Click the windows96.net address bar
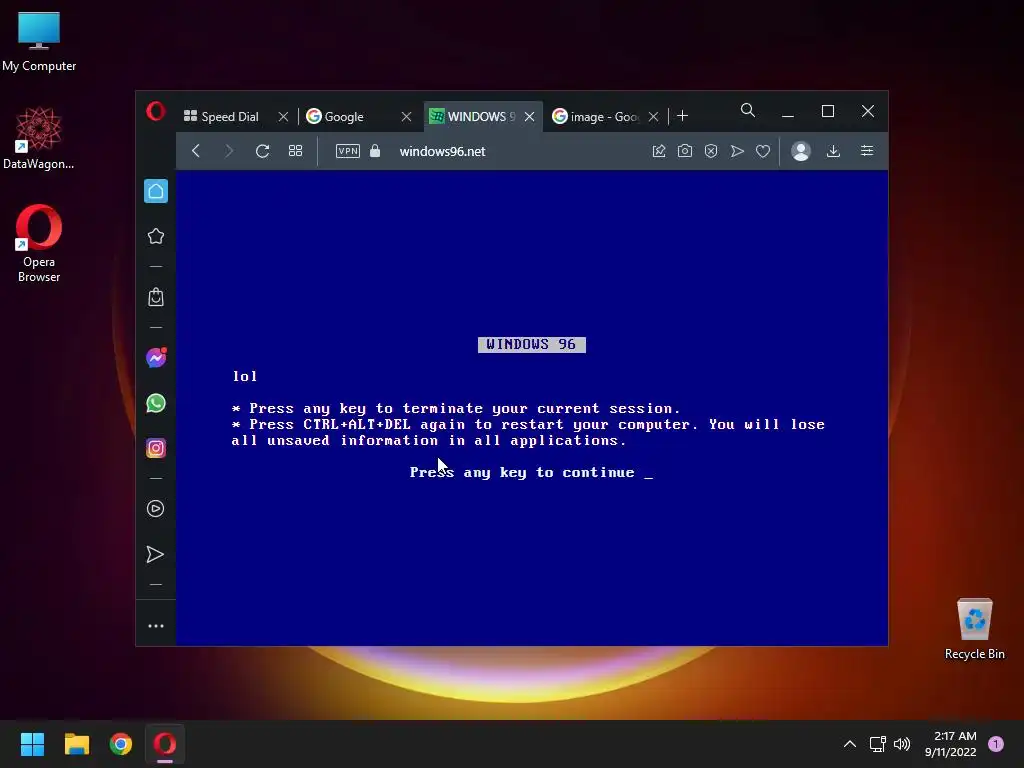 442,151
